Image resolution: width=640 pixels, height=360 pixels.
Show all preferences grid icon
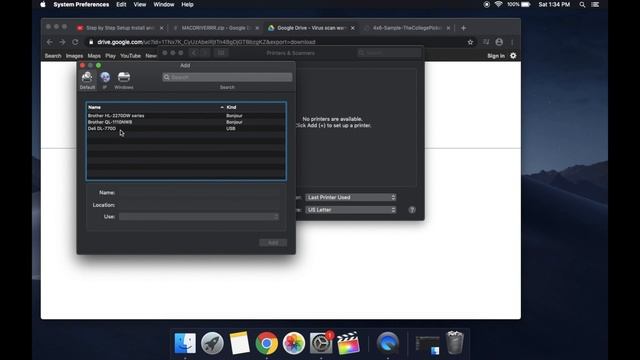(221, 53)
